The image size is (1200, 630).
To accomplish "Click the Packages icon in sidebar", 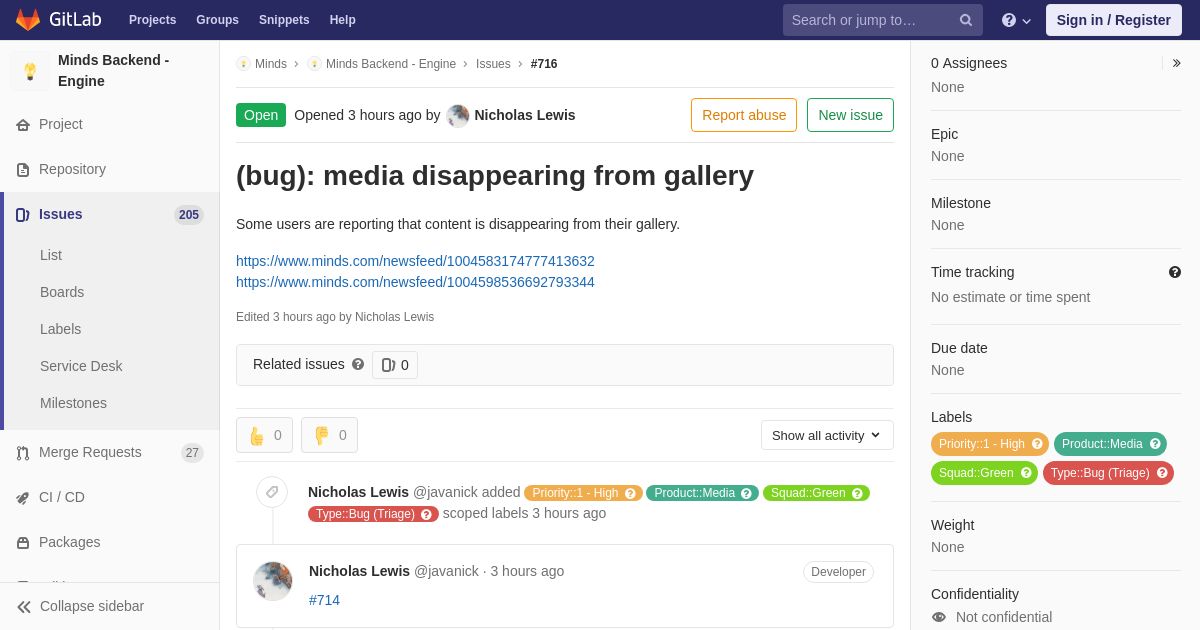I will click(23, 543).
